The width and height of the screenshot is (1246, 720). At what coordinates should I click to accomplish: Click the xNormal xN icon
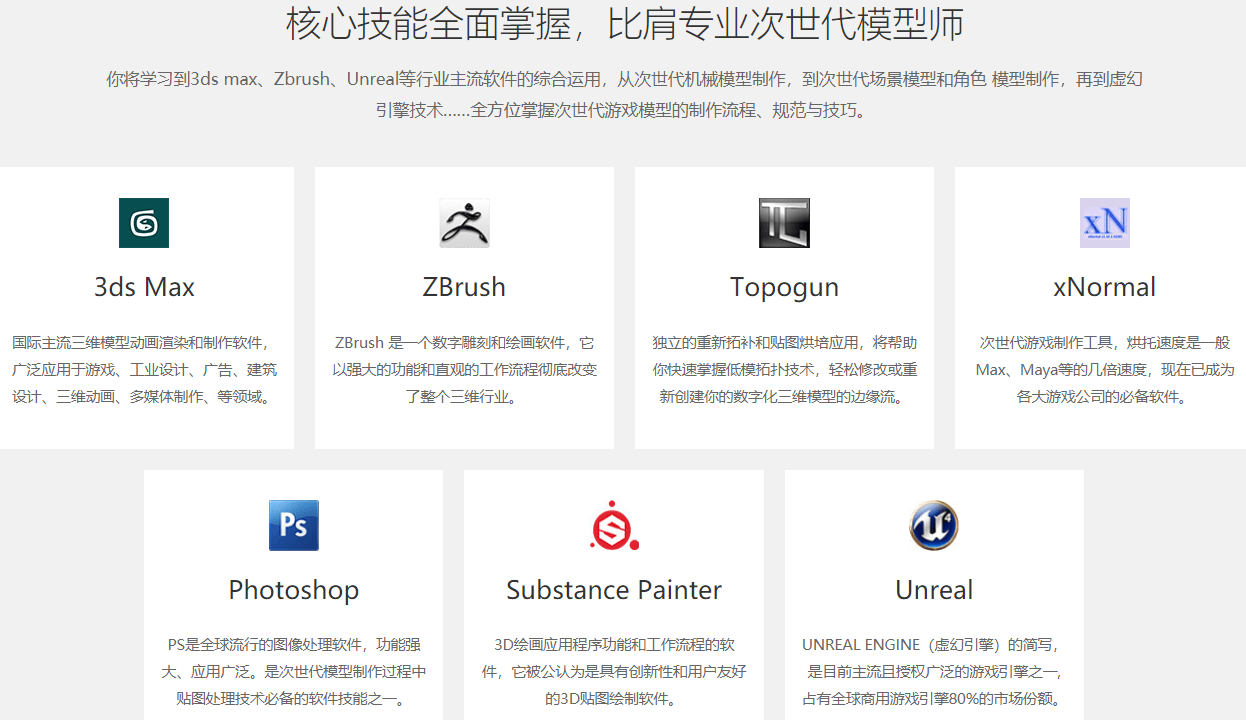click(1104, 223)
